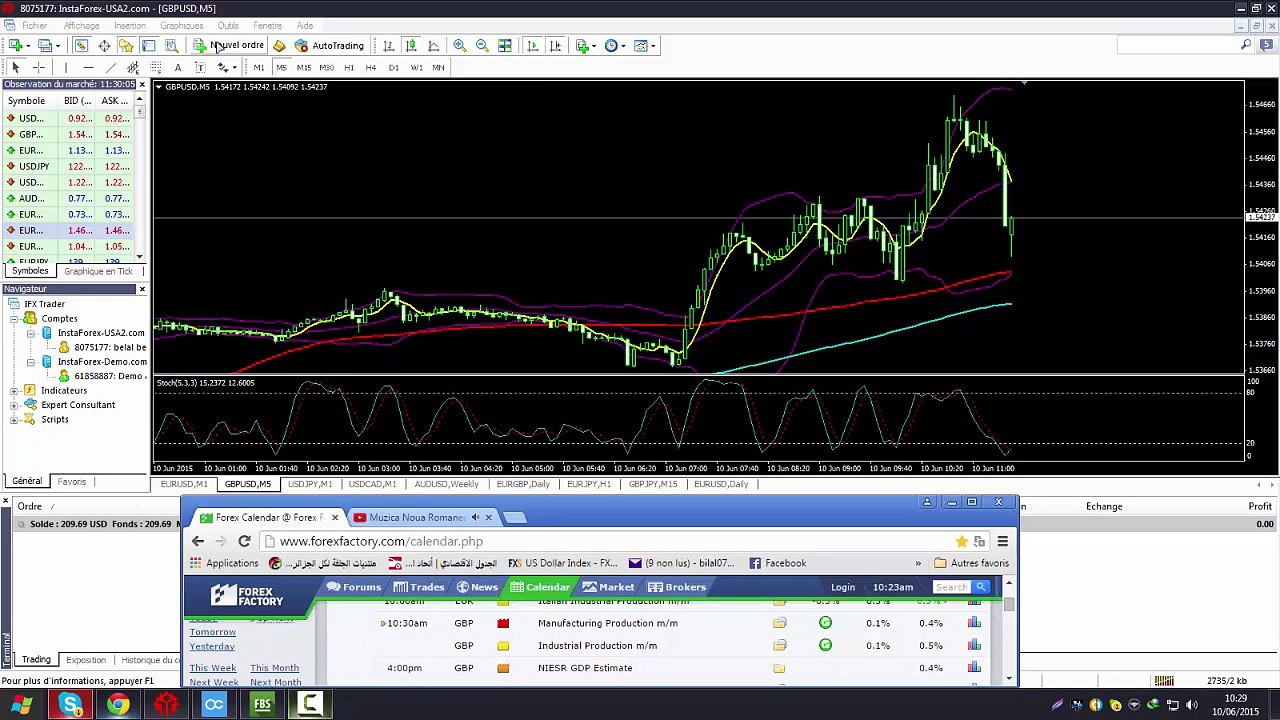Draw a vertical line tool

pos(65,67)
